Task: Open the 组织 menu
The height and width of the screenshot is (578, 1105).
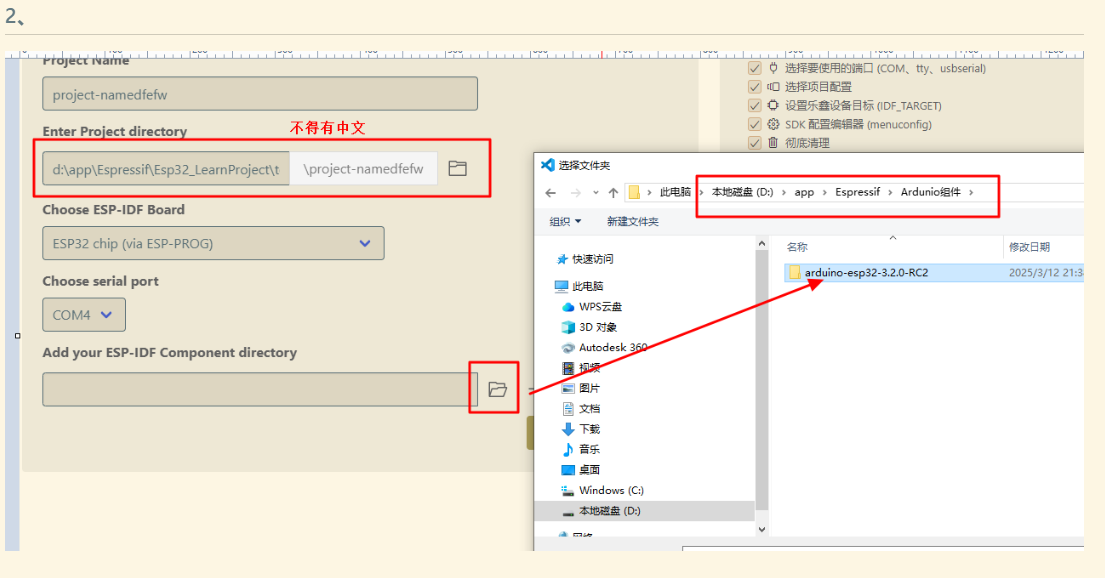Action: pyautogui.click(x=560, y=221)
